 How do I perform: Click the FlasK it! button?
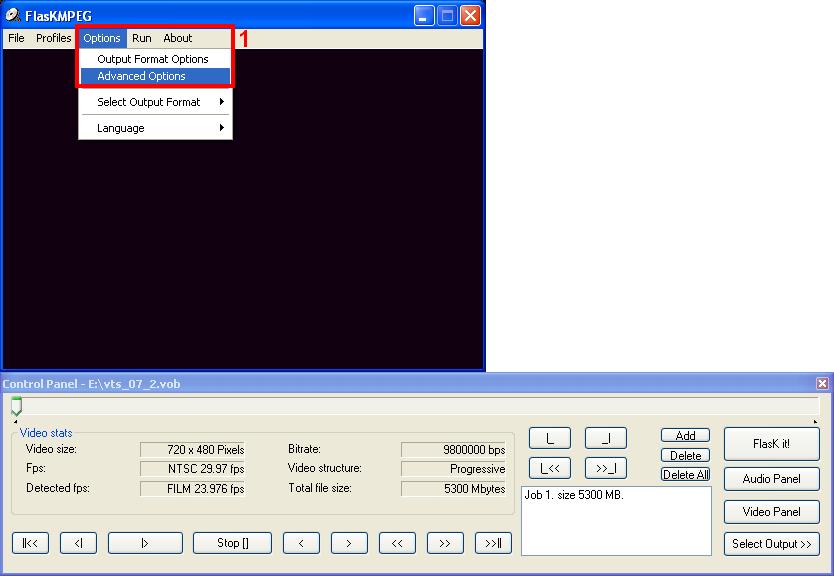(771, 444)
